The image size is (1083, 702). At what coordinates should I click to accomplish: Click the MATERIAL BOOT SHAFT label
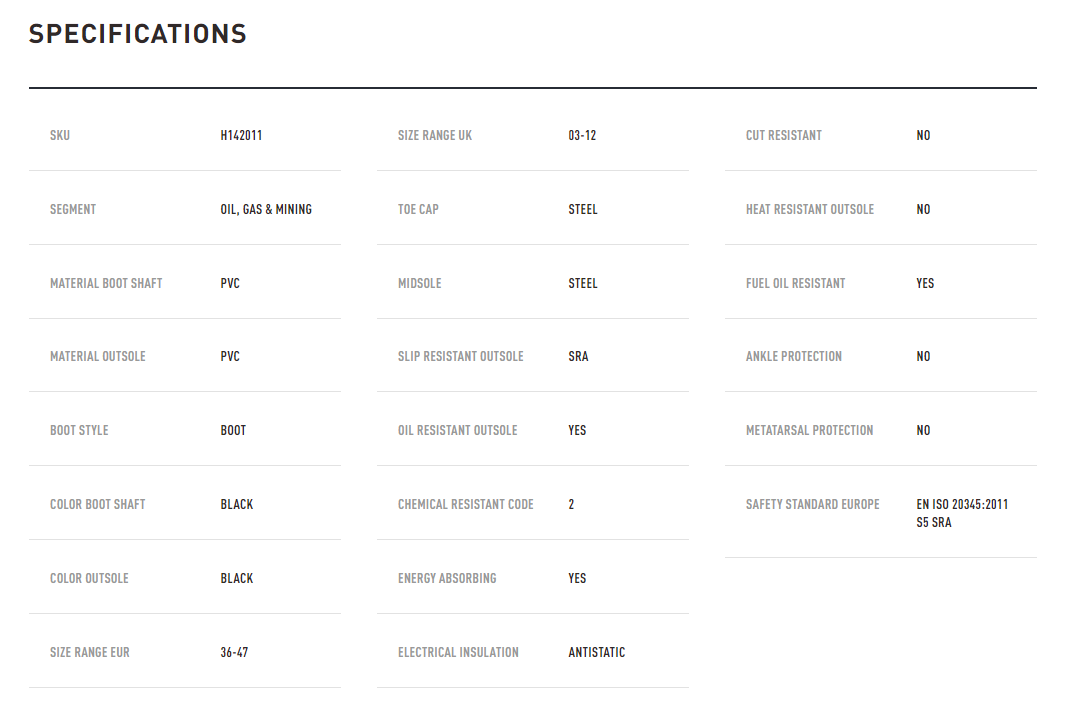(x=106, y=283)
